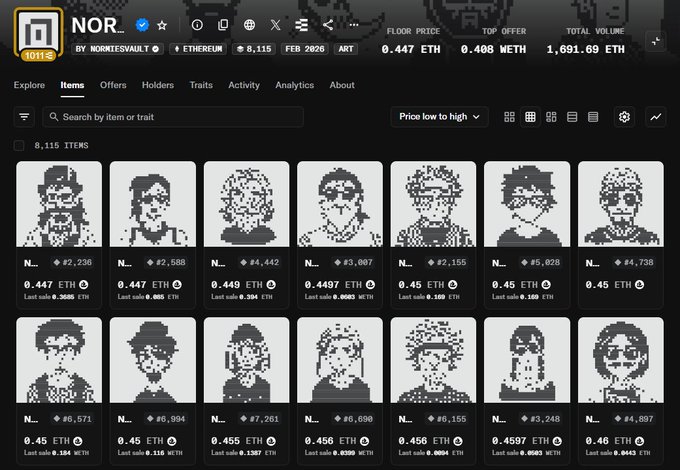Image resolution: width=680 pixels, height=470 pixels.
Task: Click the 1011 rank badge
Action: click(39, 55)
